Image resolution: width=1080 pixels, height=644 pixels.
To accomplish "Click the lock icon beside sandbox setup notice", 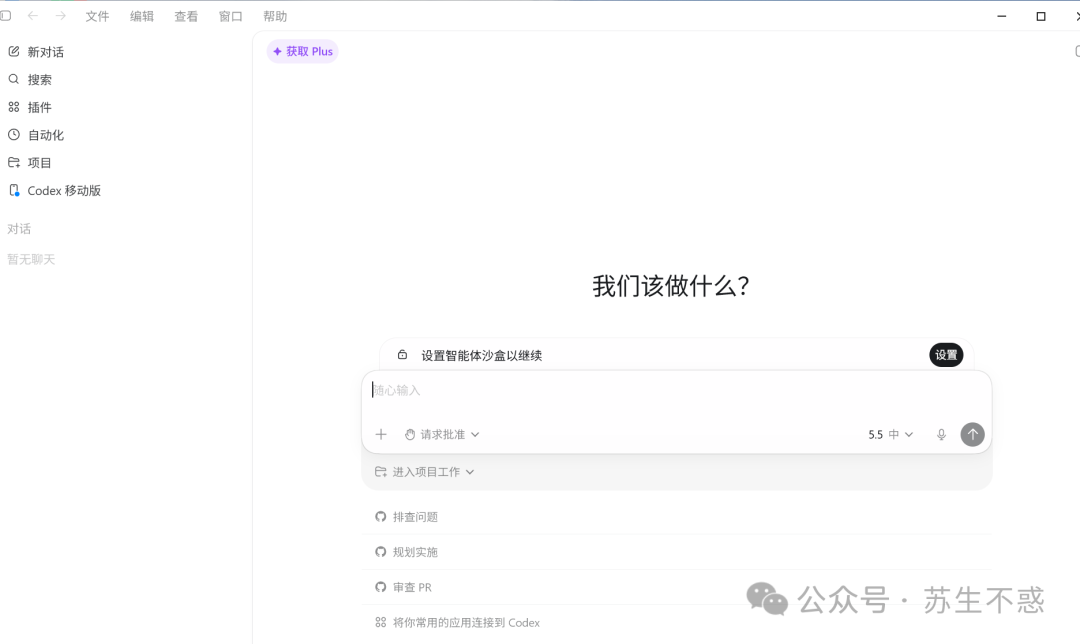I will pyautogui.click(x=402, y=355).
